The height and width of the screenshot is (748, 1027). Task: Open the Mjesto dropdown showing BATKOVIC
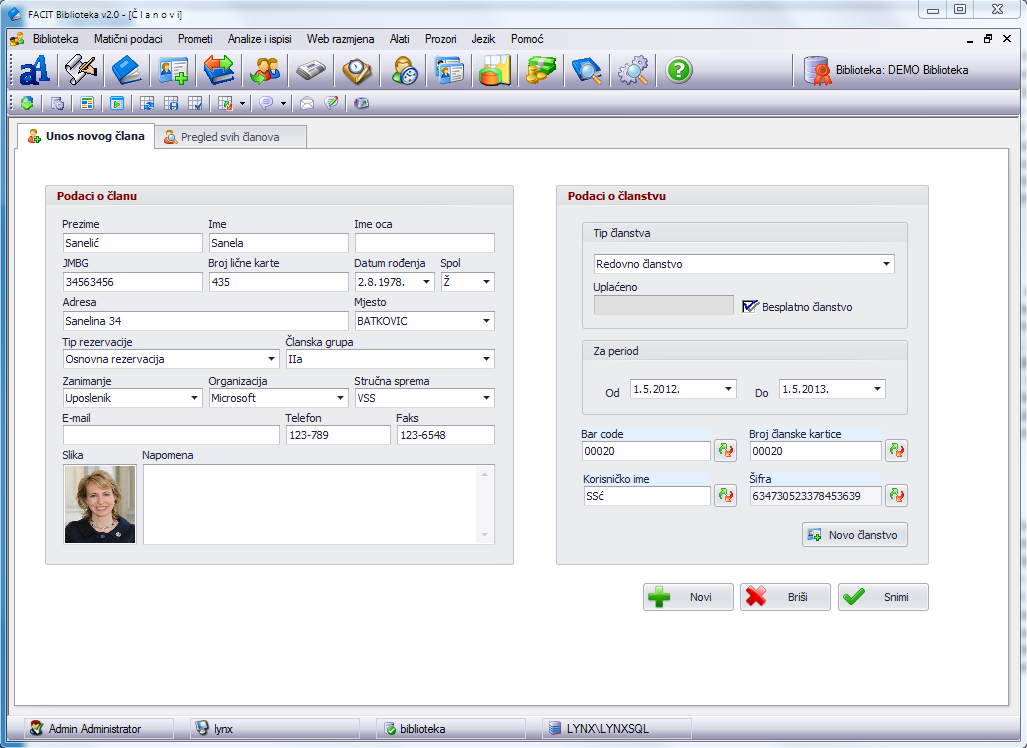point(486,321)
